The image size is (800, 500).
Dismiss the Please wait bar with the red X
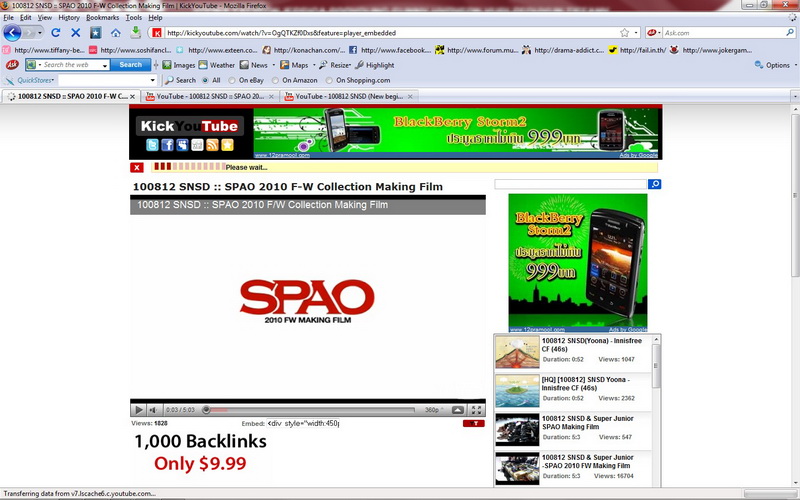[137, 167]
